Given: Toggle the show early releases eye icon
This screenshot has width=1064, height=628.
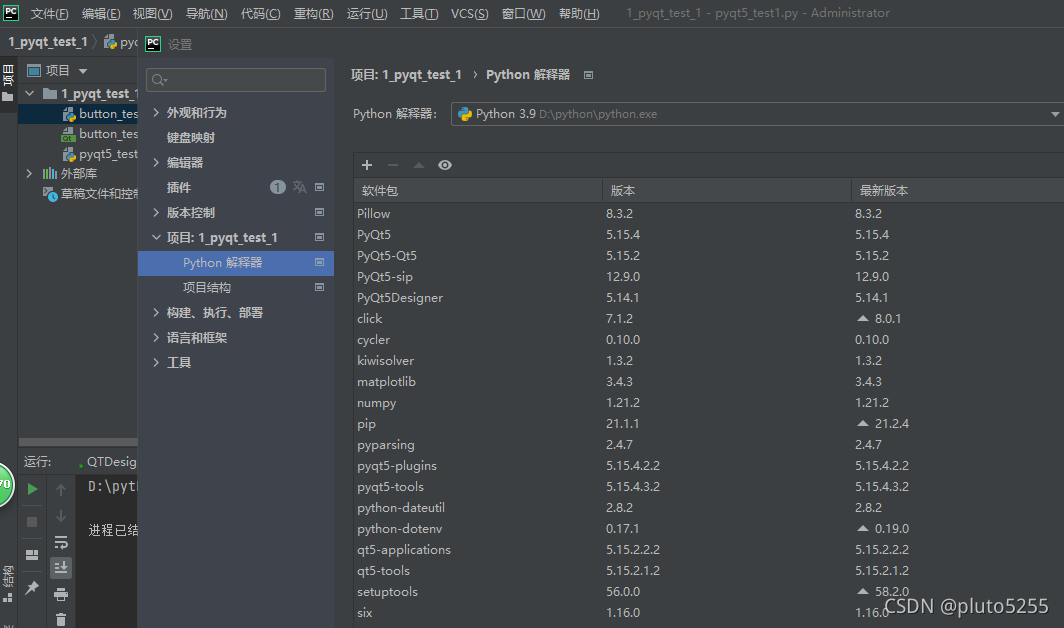Looking at the screenshot, I should [x=444, y=165].
